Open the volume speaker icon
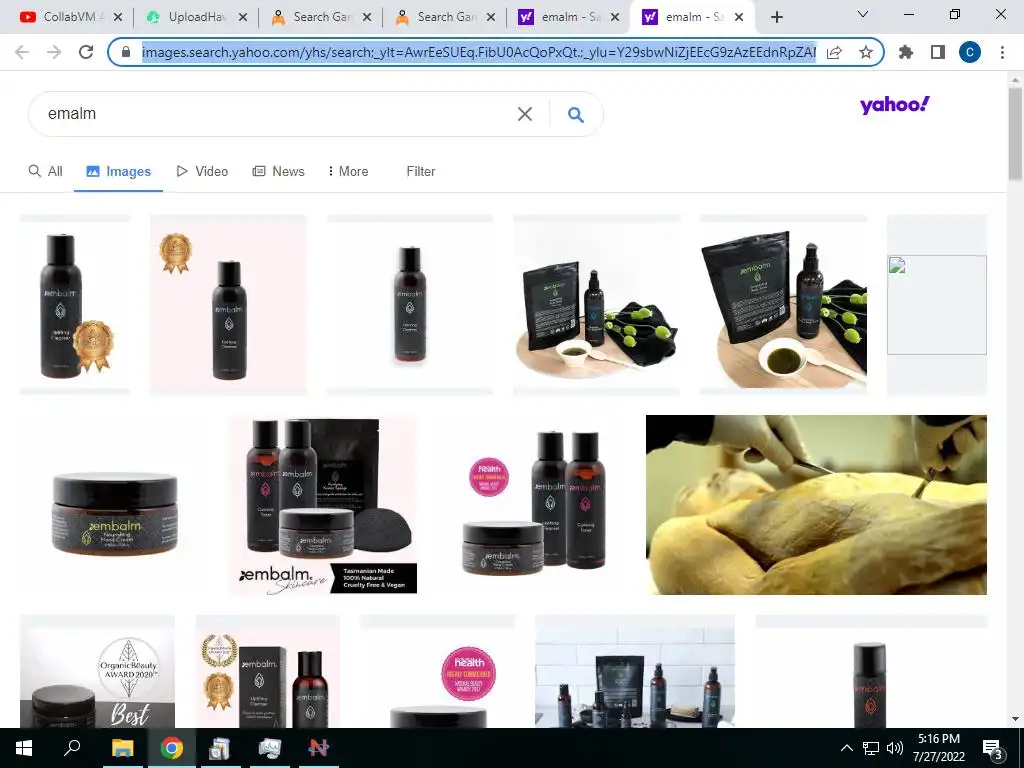This screenshot has height=768, width=1024. click(x=895, y=748)
